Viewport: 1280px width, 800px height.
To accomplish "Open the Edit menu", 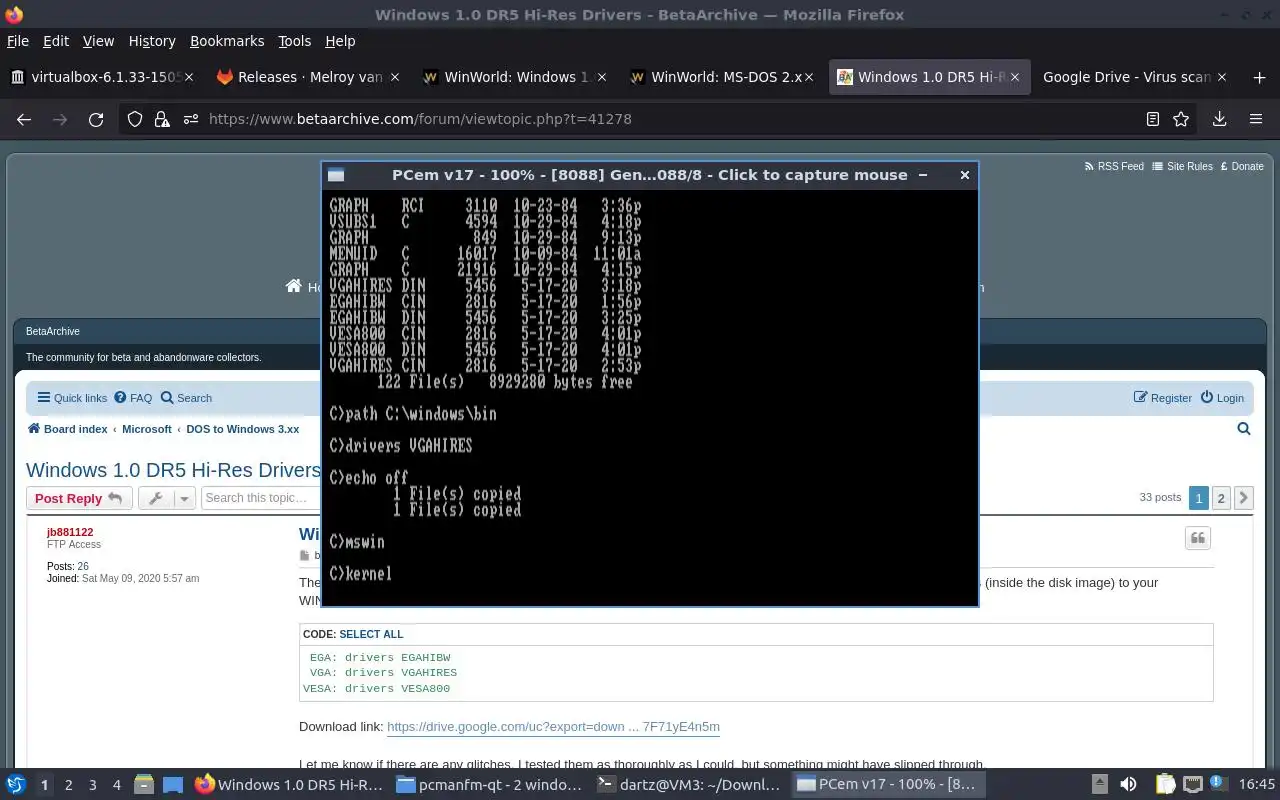I will point(56,41).
